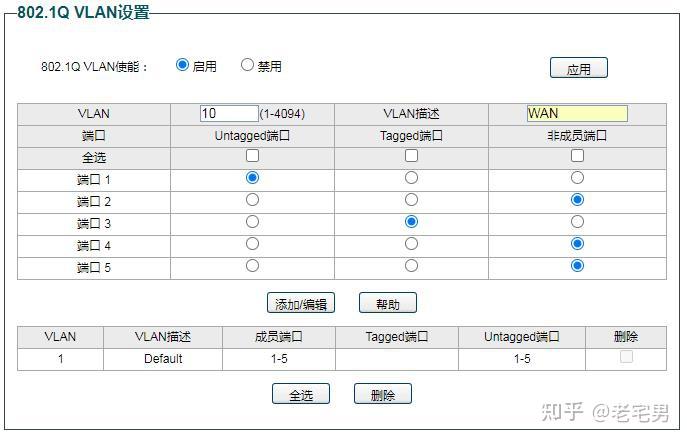Viewport: 687px width, 440px height.
Task: Check 全选 for Tagged端口 column
Action: point(411,156)
